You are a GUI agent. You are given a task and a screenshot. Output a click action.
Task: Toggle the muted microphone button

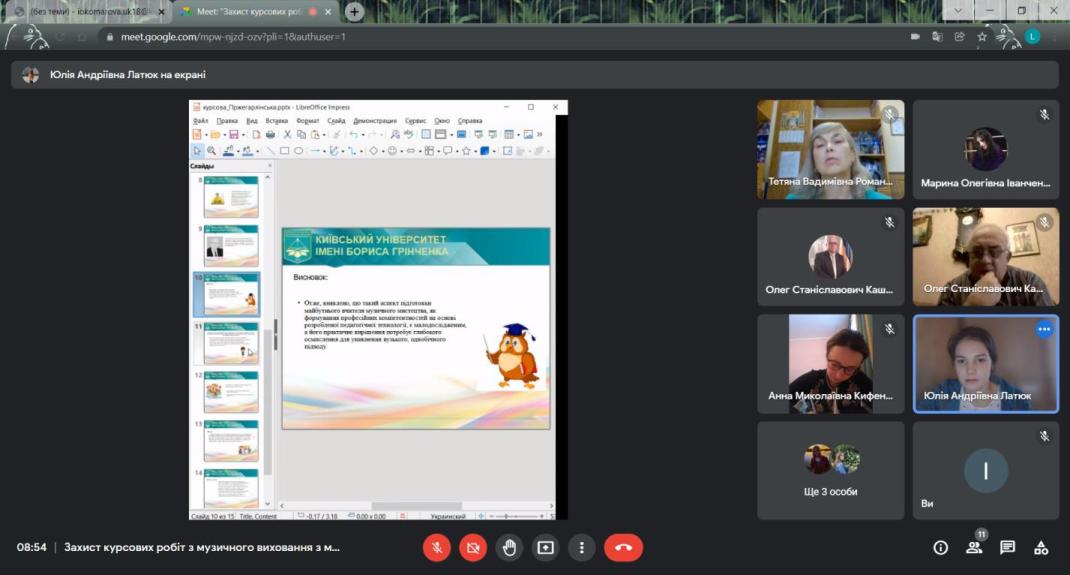coord(436,547)
